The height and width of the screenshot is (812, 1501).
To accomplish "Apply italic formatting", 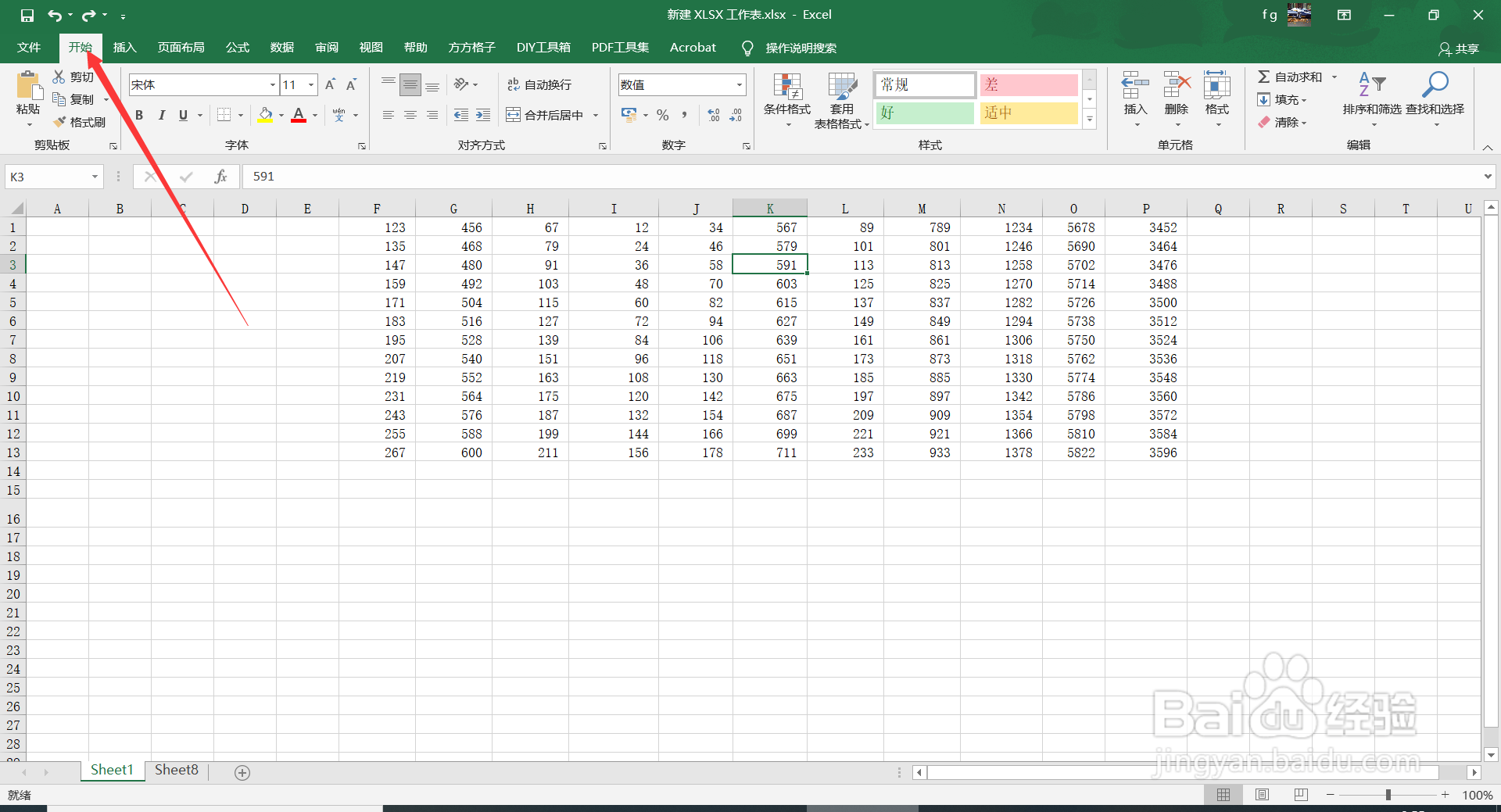I will [x=162, y=115].
